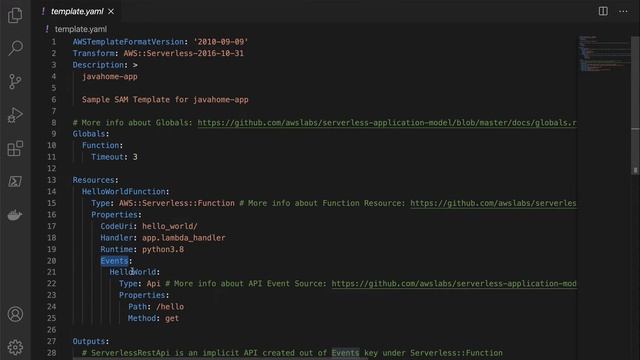The height and width of the screenshot is (360, 640).
Task: Click the Resources key
Action: (93, 180)
